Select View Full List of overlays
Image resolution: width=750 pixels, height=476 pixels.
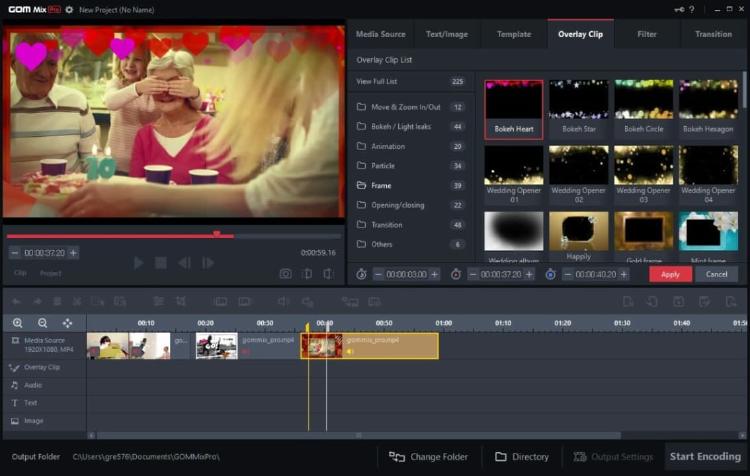click(379, 81)
